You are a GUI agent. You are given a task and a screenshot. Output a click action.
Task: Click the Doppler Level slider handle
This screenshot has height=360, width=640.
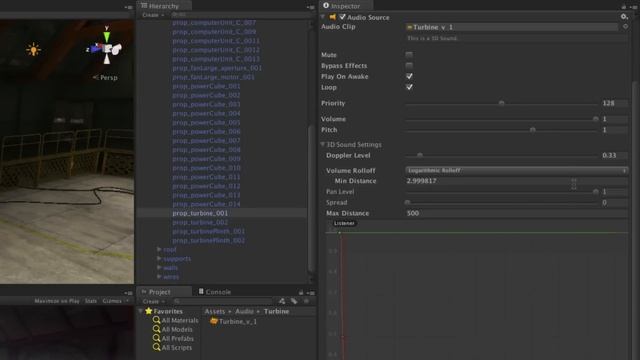click(420, 155)
